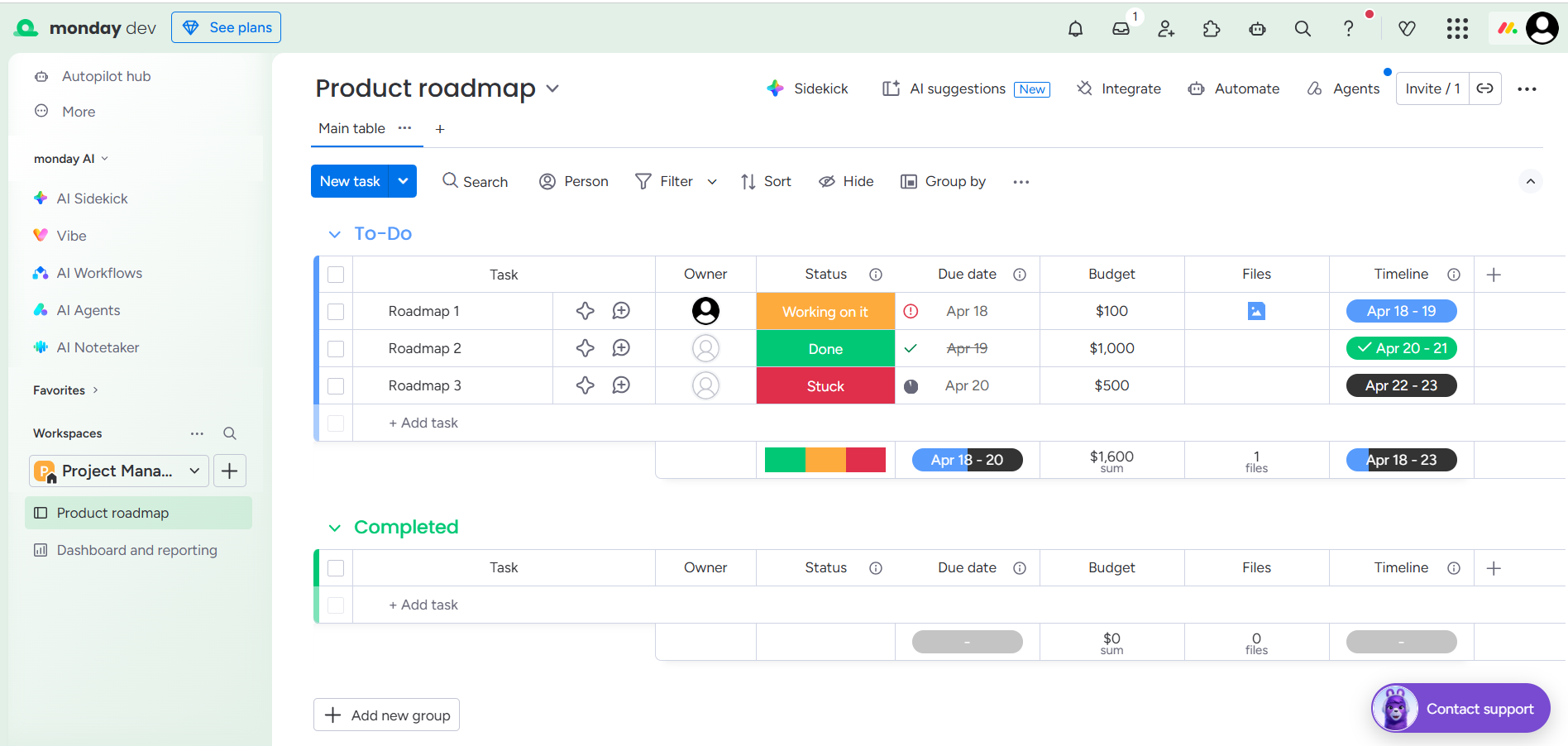Open the inbox with one unread item
The width and height of the screenshot is (1568, 746).
[x=1121, y=27]
